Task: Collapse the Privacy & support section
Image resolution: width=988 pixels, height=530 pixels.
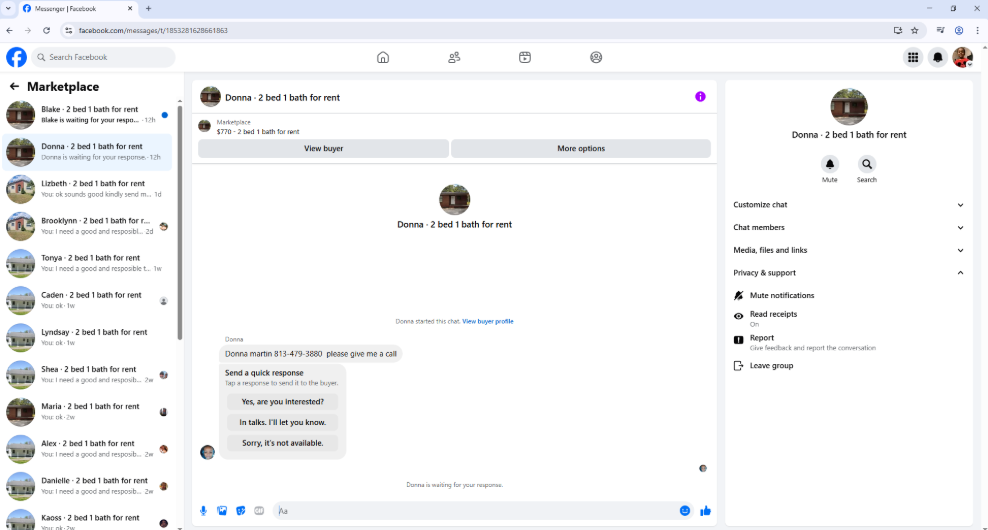Action: pyautogui.click(x=849, y=273)
